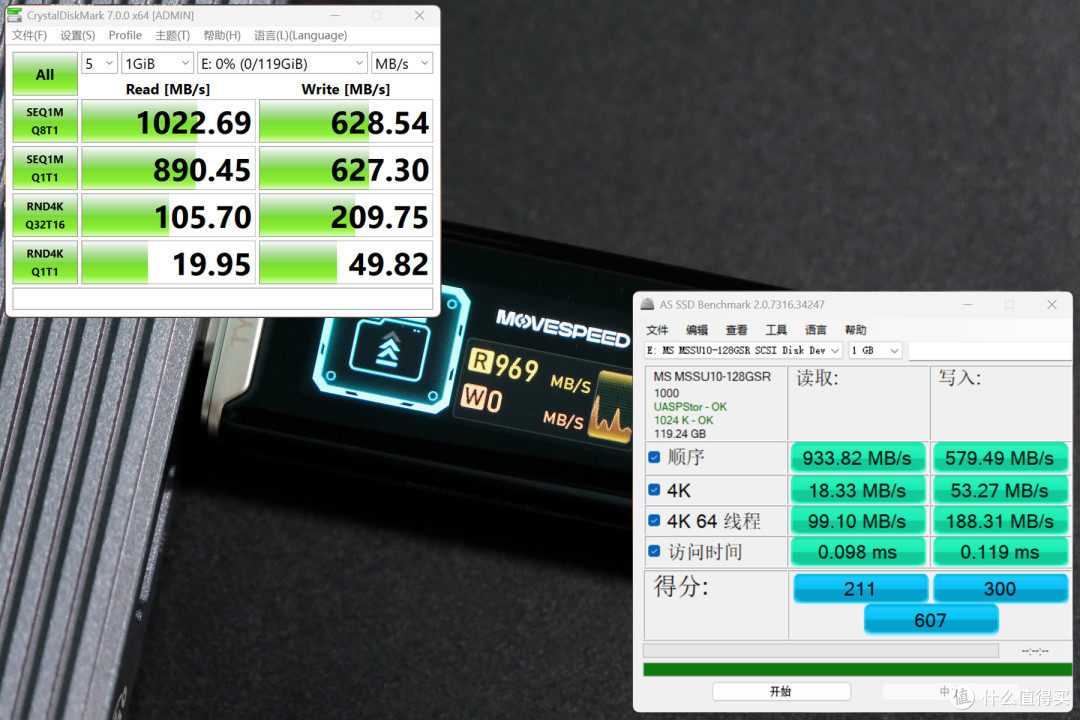1080x720 pixels.
Task: Open the 工具 menu in AS SSD Benchmark
Action: 776,330
